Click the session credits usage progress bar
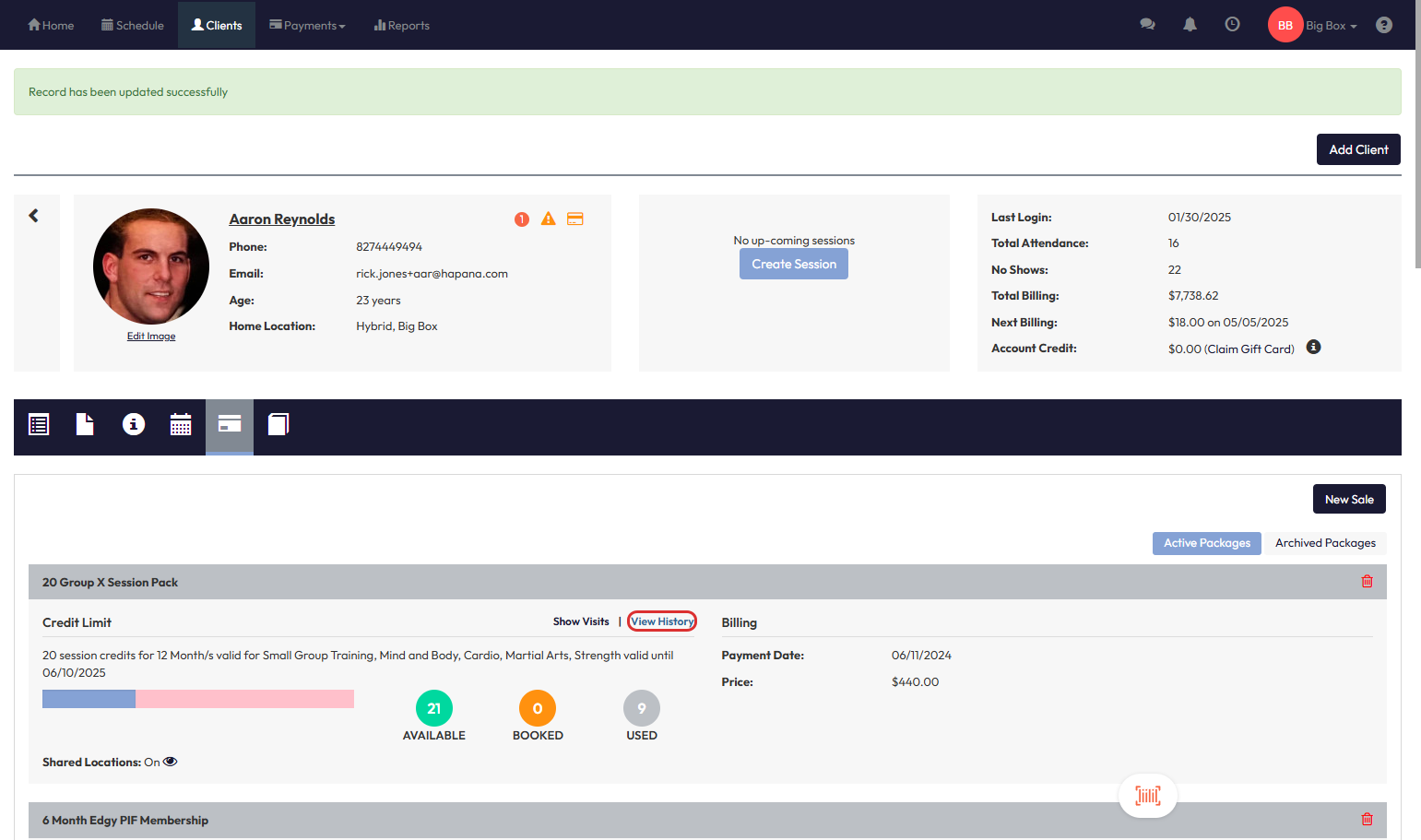Image resolution: width=1421 pixels, height=840 pixels. 198,699
